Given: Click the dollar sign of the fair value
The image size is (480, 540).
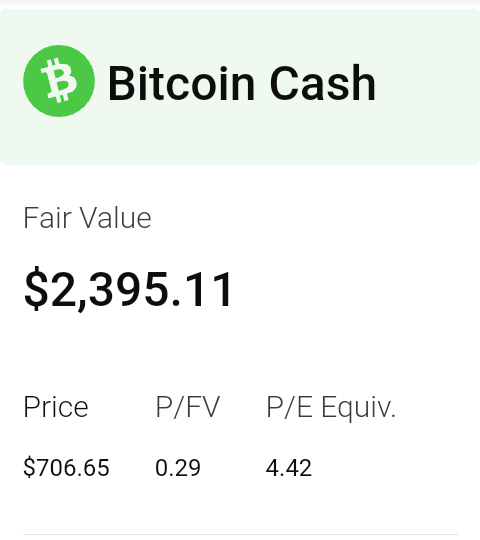Looking at the screenshot, I should click(x=36, y=289).
